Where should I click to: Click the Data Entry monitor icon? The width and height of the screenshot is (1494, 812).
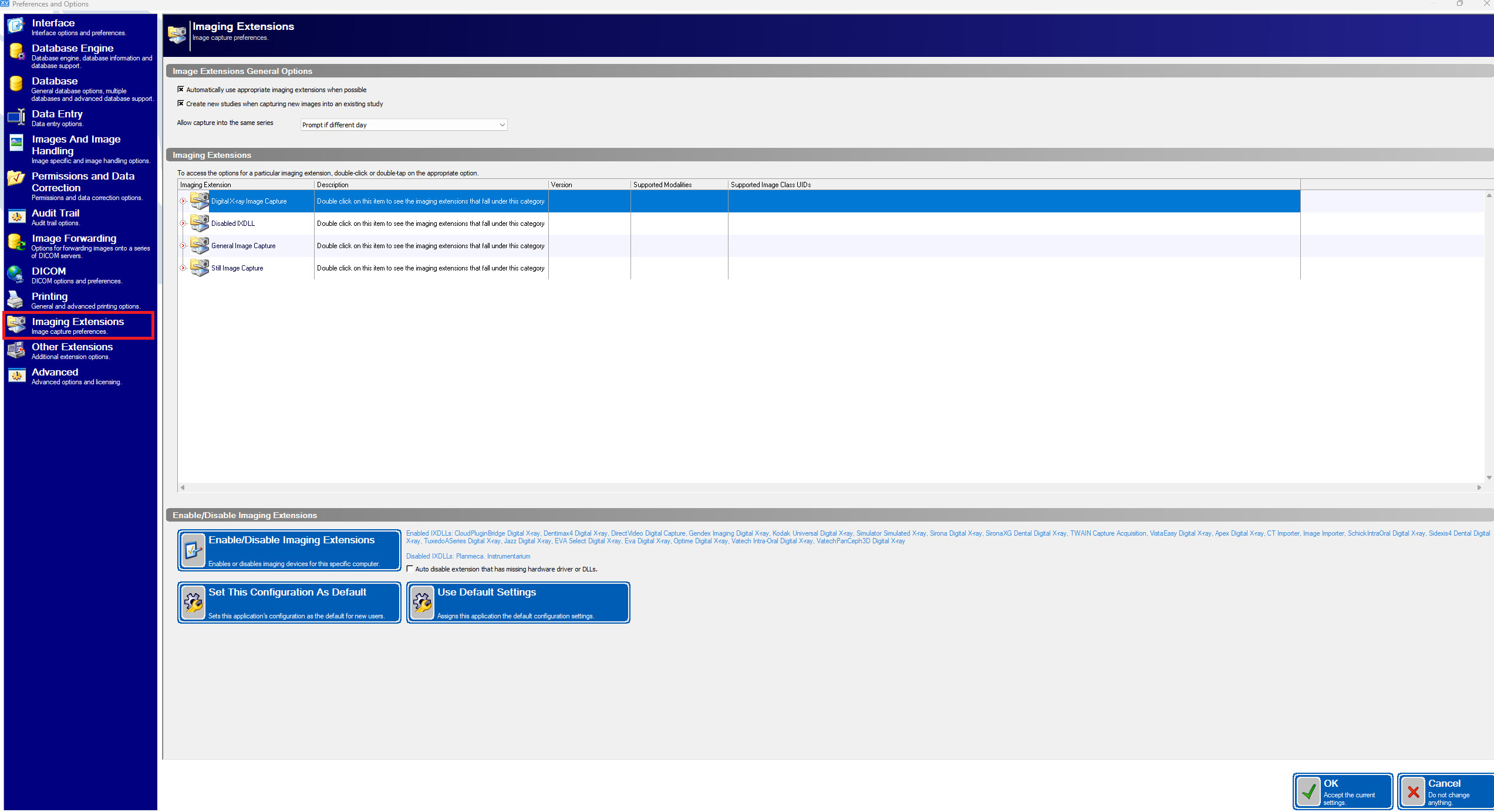16,117
